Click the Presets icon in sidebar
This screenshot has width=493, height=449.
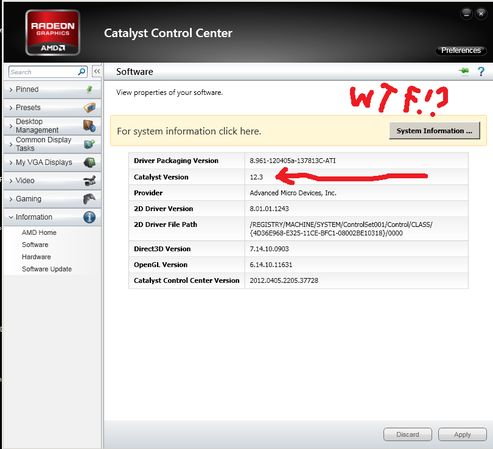click(x=89, y=107)
